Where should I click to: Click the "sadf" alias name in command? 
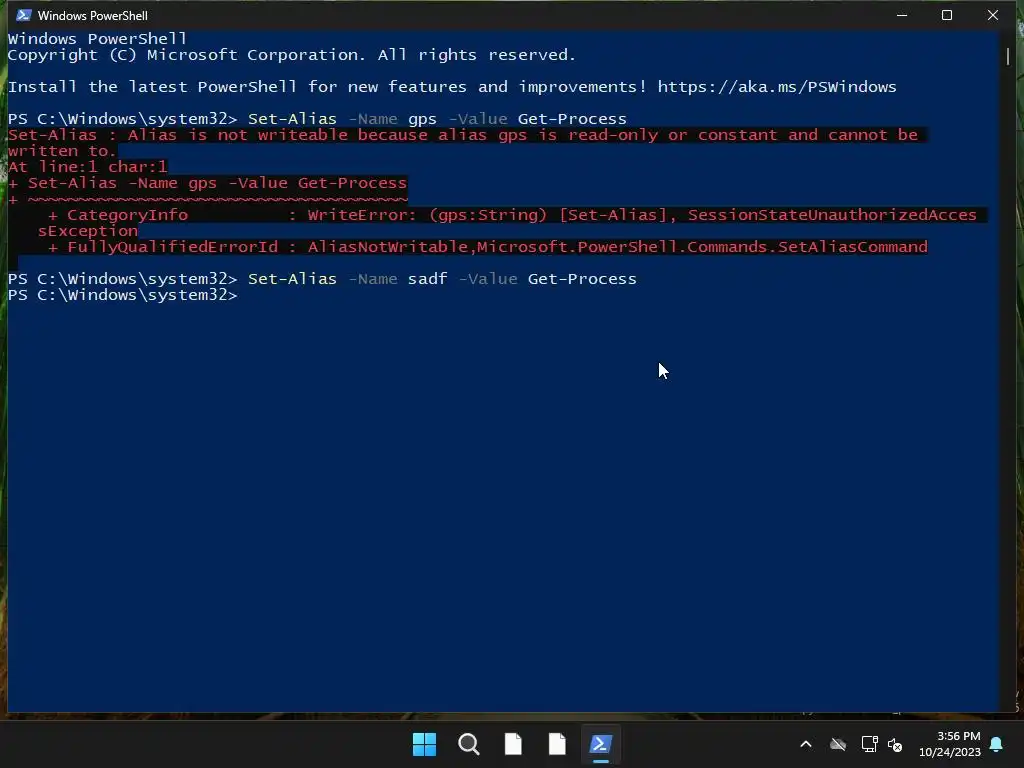tap(428, 279)
